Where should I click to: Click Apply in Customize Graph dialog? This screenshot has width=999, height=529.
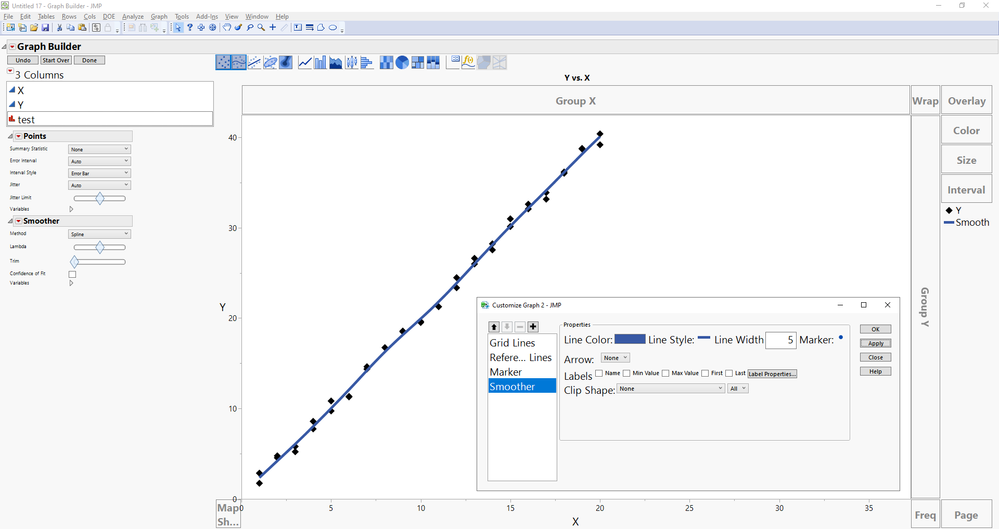[875, 343]
